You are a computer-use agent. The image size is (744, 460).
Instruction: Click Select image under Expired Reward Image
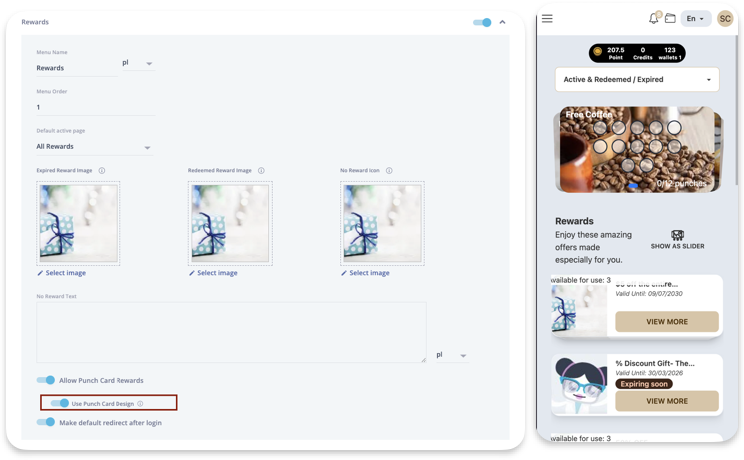pyautogui.click(x=62, y=273)
